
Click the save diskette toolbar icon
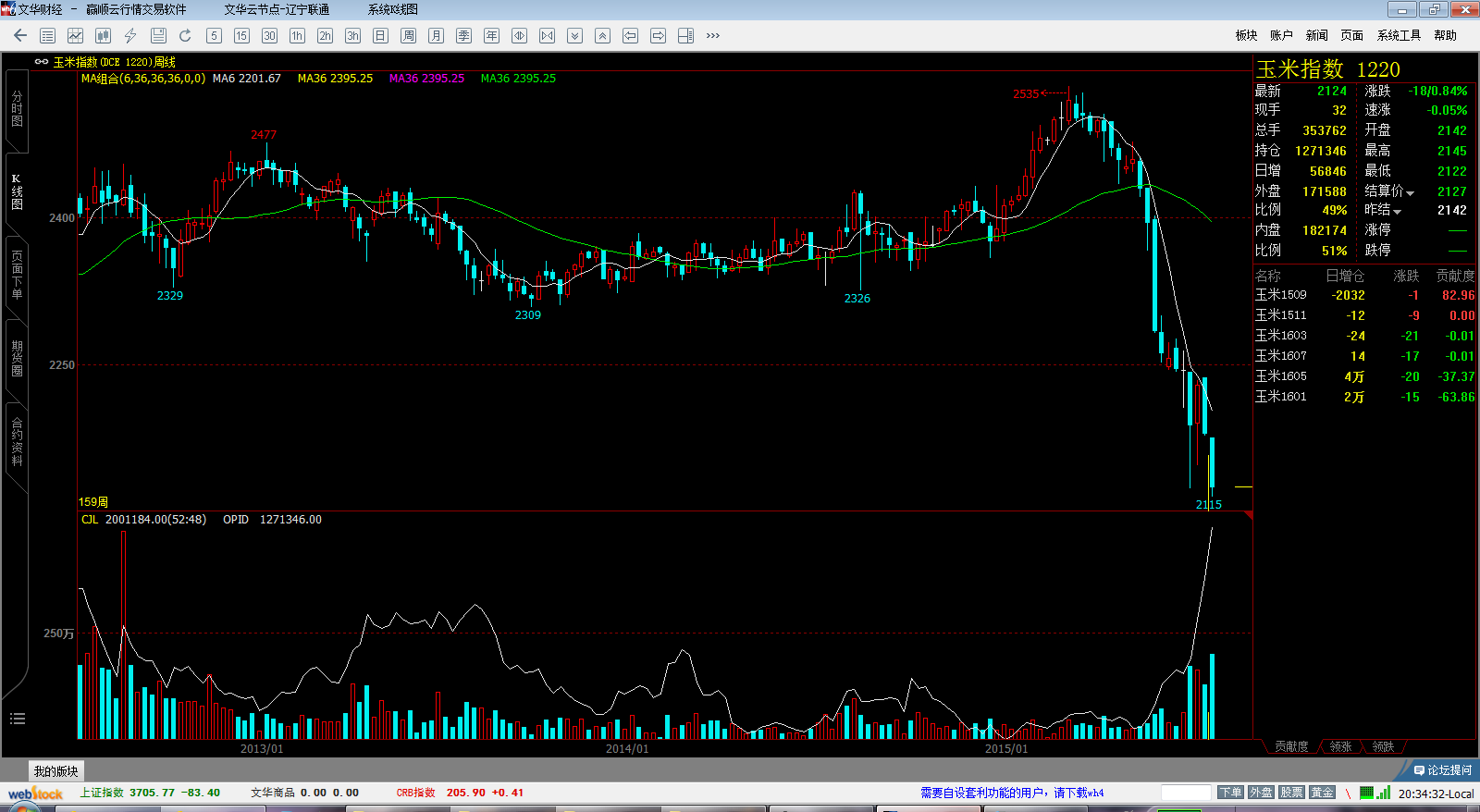pos(158,35)
